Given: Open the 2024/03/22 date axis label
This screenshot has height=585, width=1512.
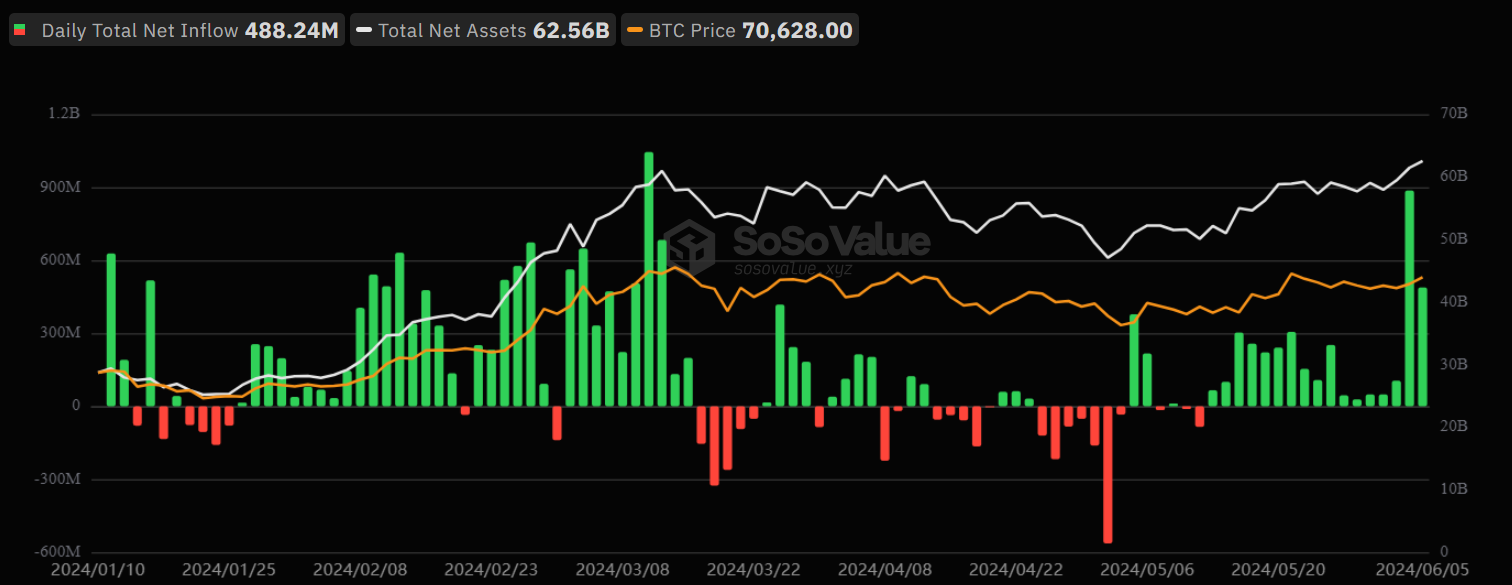Looking at the screenshot, I should [x=753, y=569].
